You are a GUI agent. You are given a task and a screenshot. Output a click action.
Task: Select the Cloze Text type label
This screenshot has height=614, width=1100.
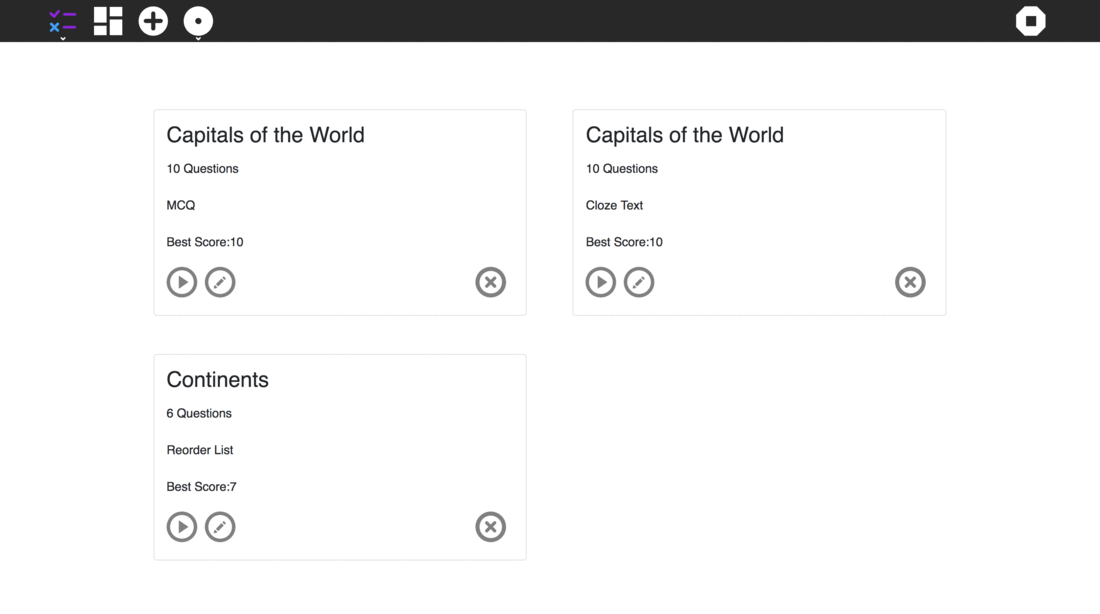point(615,205)
